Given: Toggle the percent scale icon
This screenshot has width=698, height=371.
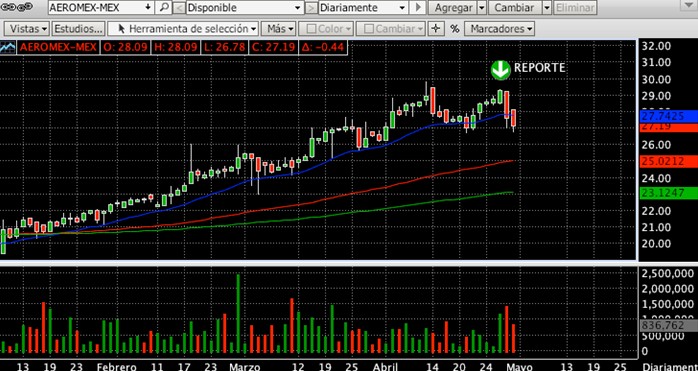Looking at the screenshot, I should [454, 29].
